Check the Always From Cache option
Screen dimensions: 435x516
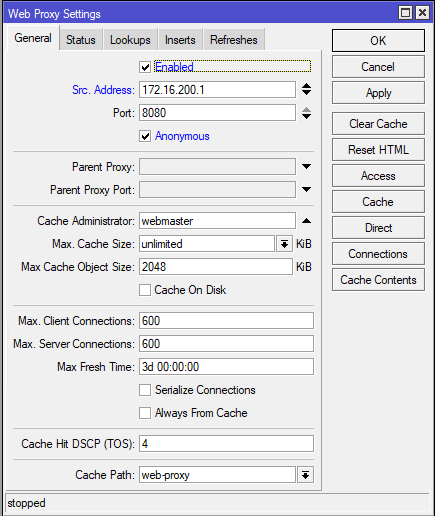coord(145,413)
